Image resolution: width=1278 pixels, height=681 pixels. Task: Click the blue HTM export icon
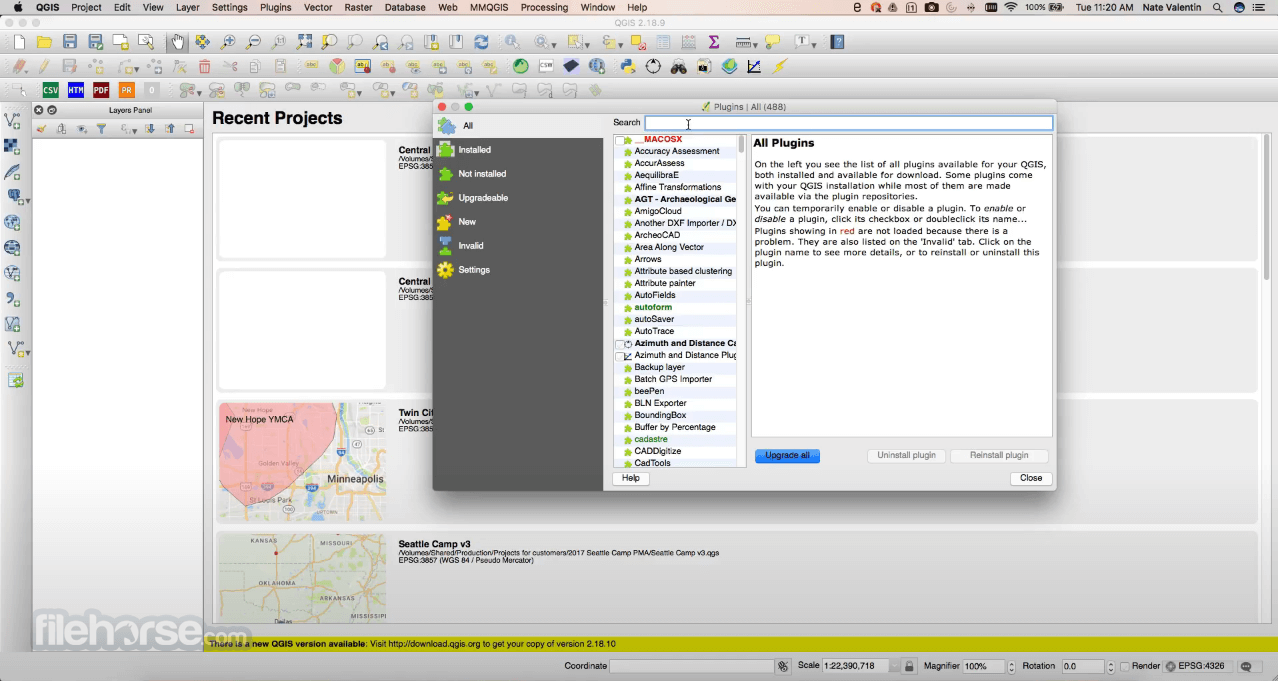[76, 90]
